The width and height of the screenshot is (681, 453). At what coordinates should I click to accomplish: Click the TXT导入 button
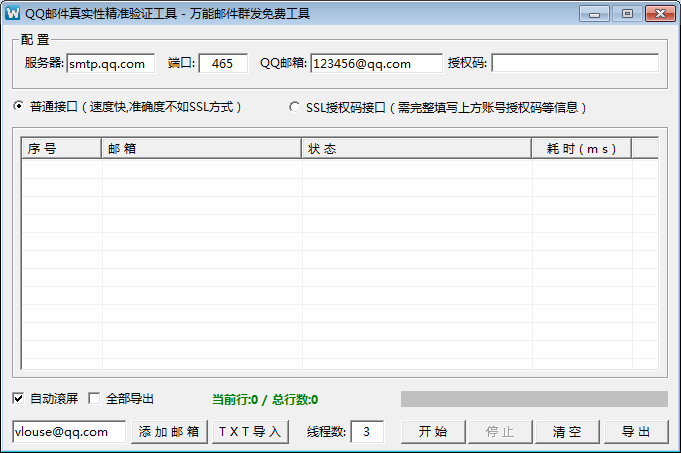251,432
